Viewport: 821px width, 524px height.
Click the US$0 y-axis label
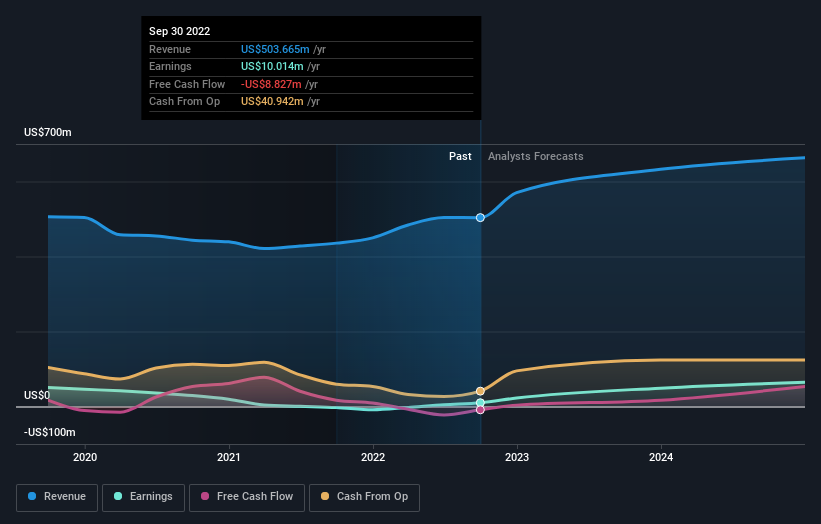[37, 395]
